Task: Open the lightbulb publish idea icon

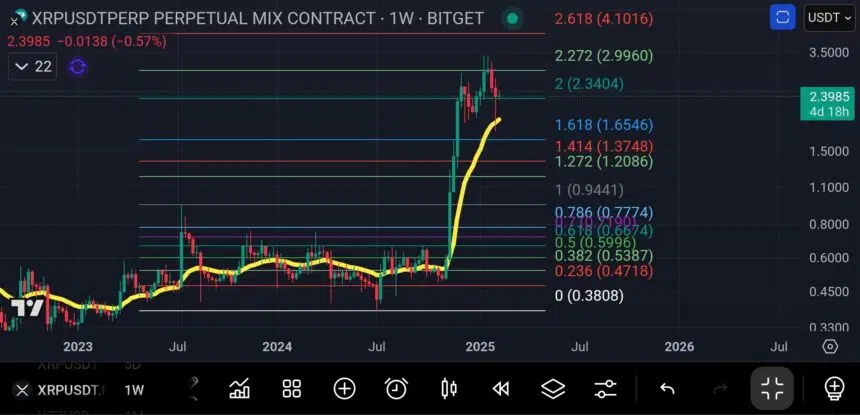Action: (x=834, y=389)
